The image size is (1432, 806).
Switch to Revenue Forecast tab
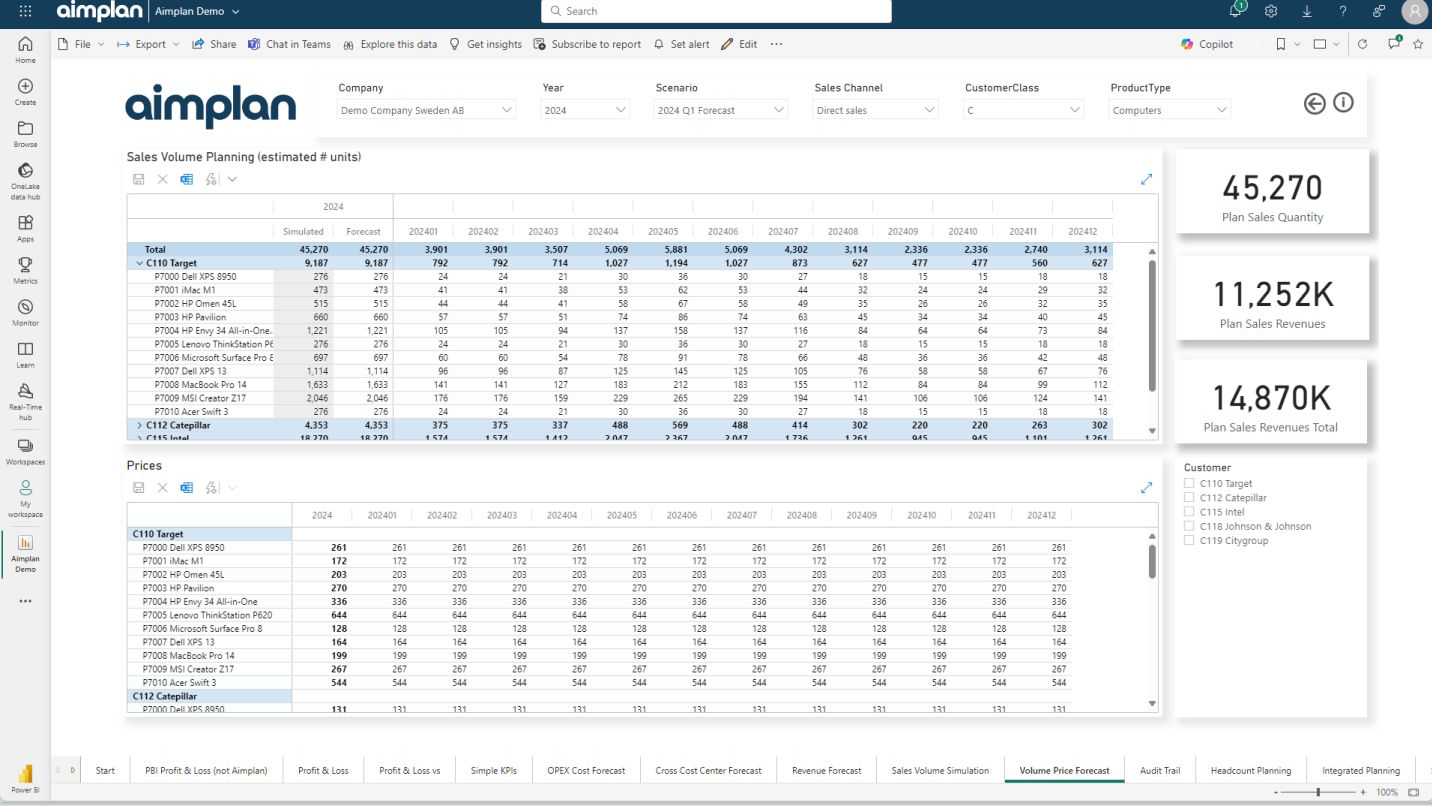[x=826, y=770]
